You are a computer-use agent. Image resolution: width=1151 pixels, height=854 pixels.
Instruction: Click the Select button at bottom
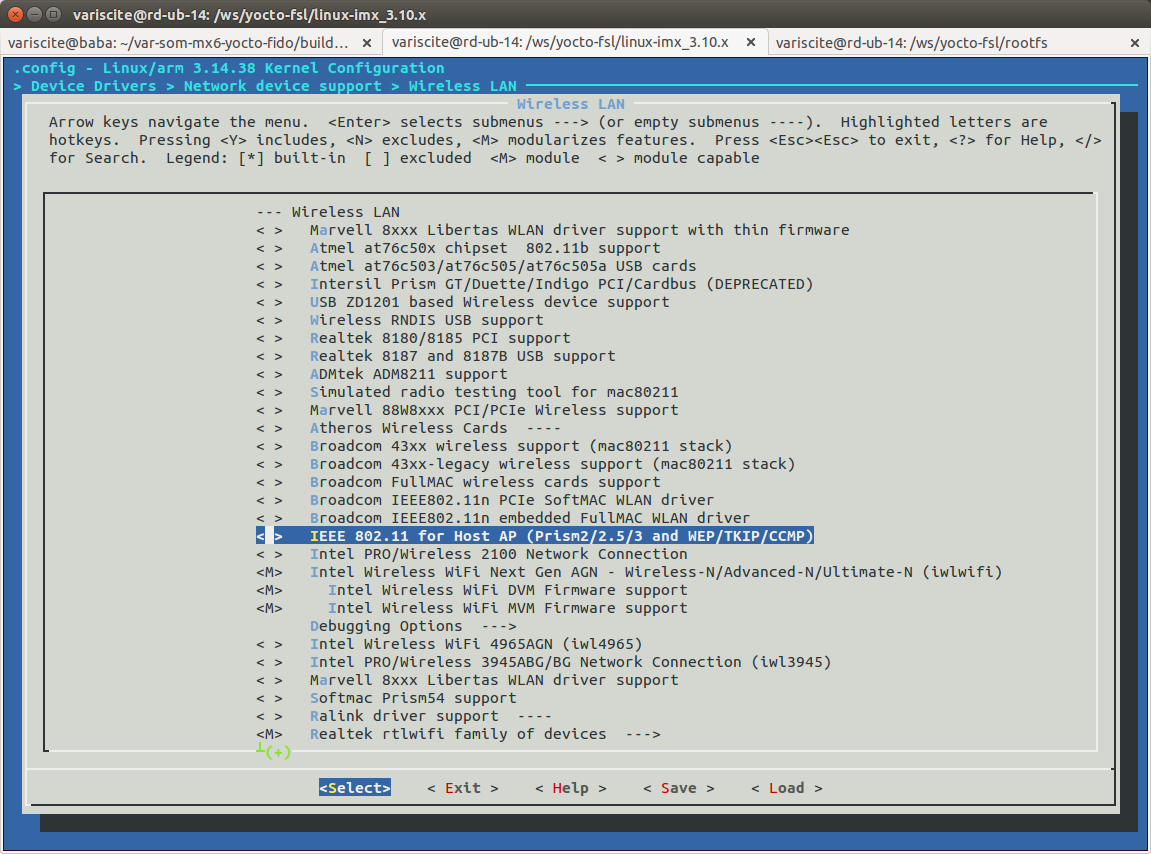tap(355, 788)
